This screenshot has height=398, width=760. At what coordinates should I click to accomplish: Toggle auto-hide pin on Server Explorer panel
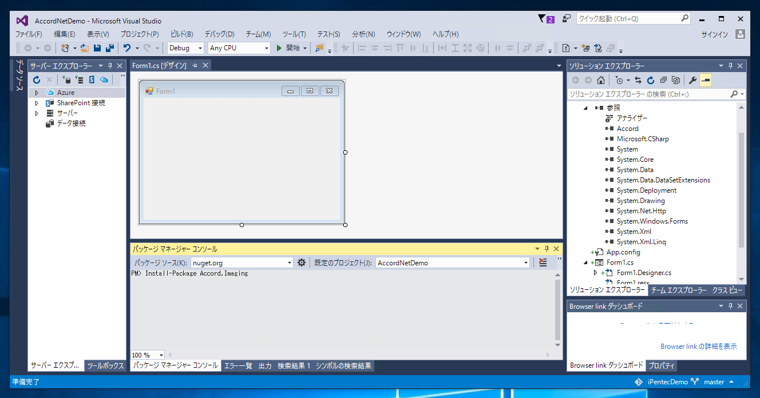[110, 65]
